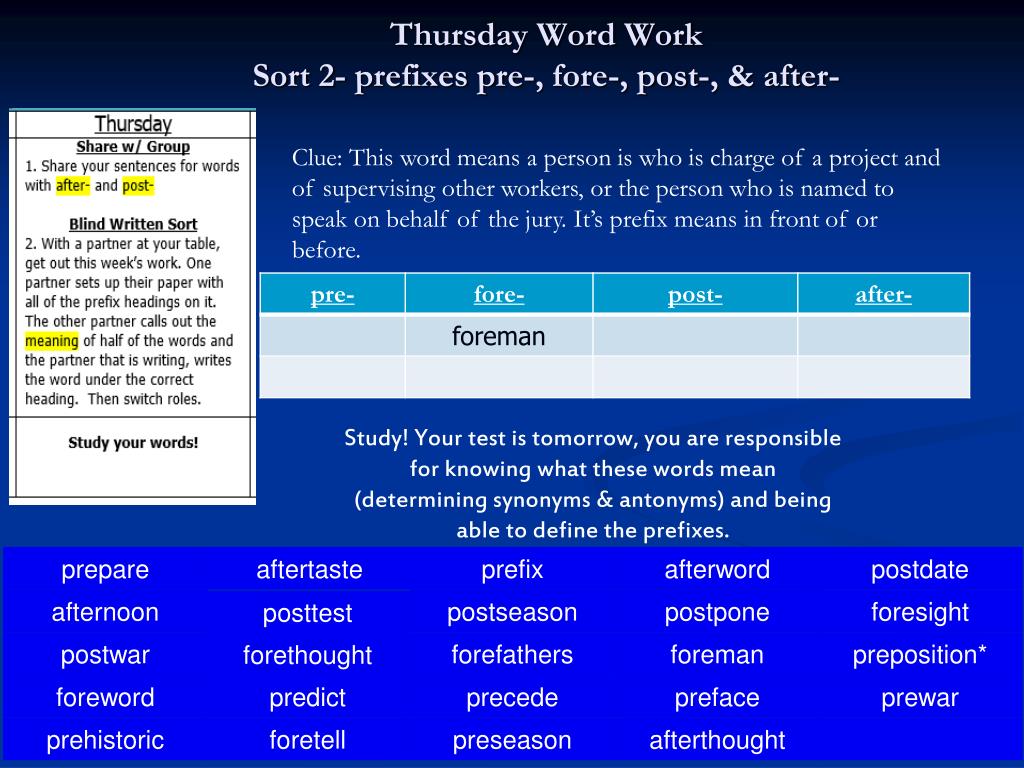
Task: Click the word 'forethought'
Action: (x=308, y=655)
